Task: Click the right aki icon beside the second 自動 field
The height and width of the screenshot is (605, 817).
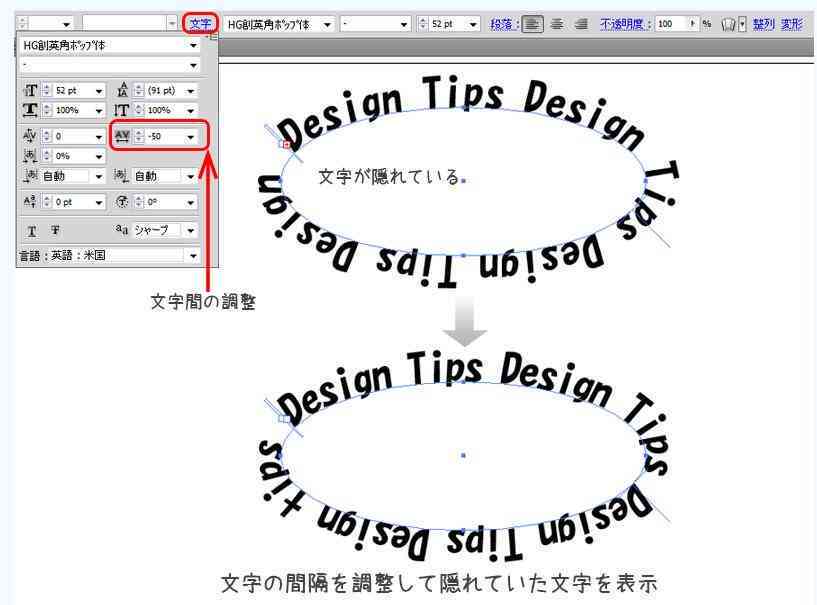Action: pyautogui.click(x=121, y=176)
